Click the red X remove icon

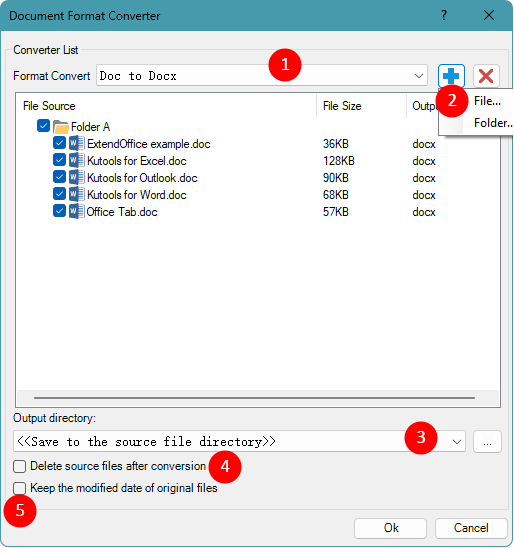(x=486, y=75)
